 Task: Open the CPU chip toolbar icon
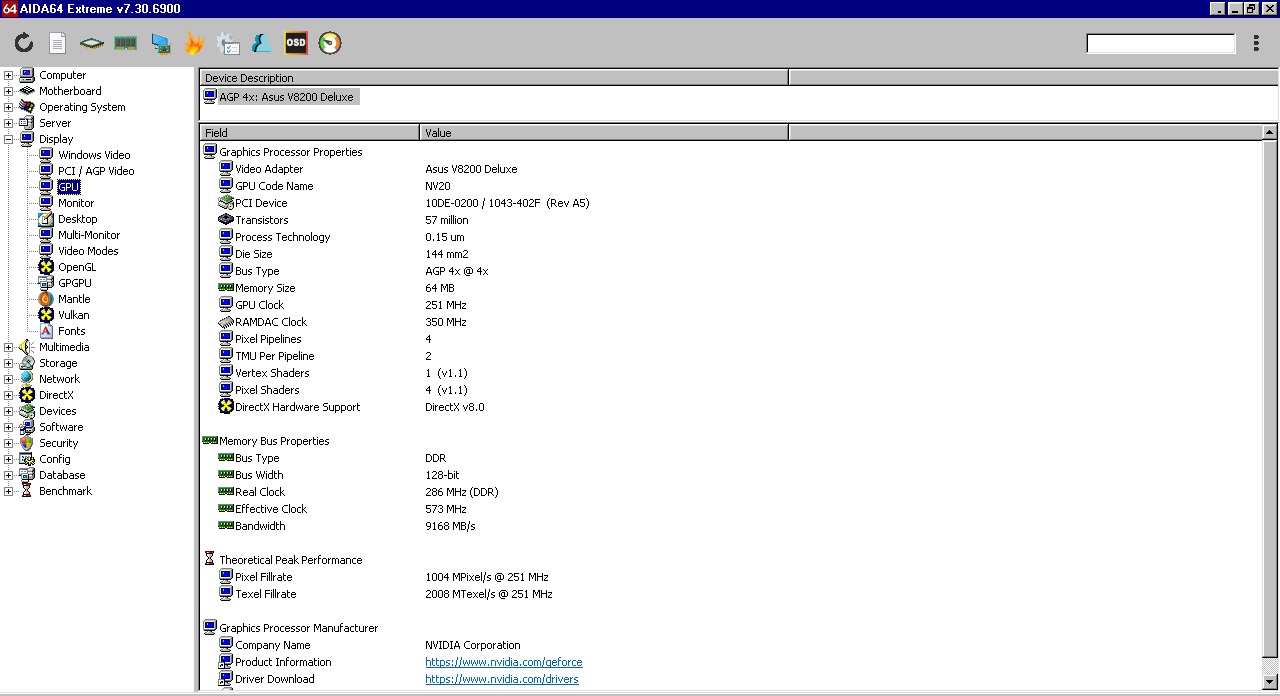pyautogui.click(x=92, y=43)
